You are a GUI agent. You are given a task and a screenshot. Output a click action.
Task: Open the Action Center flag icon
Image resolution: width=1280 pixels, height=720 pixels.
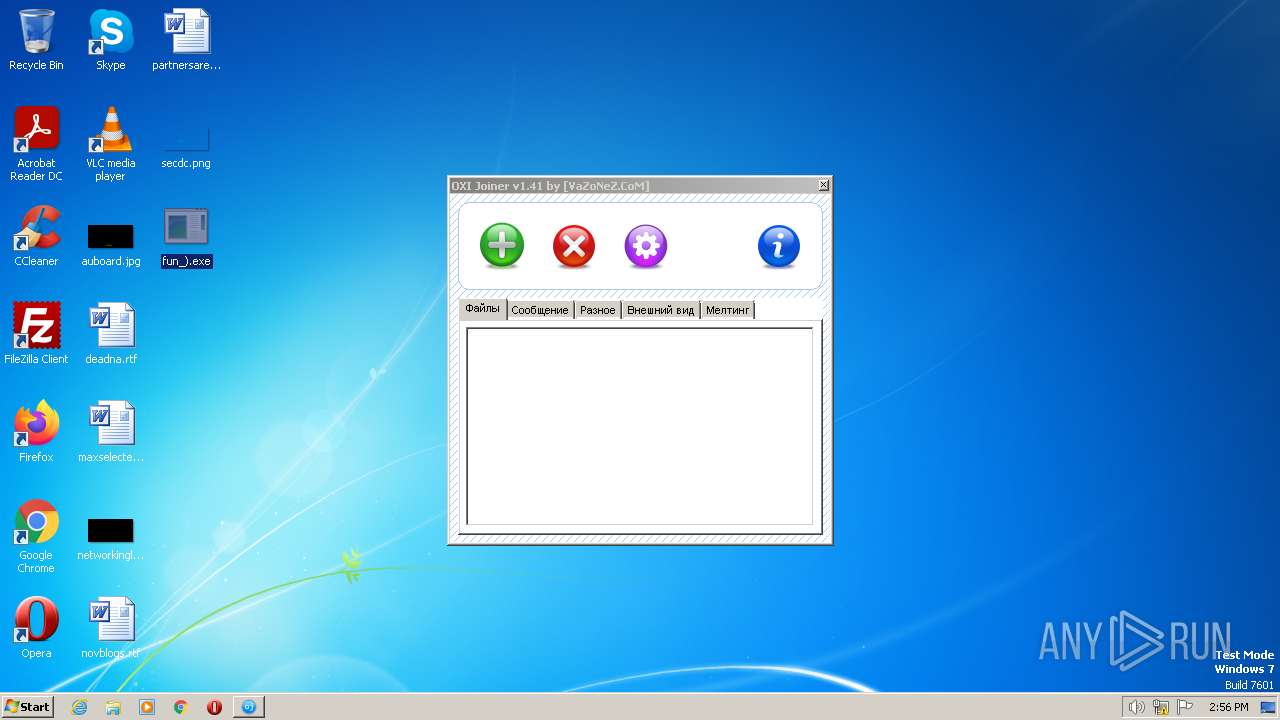[x=1185, y=707]
